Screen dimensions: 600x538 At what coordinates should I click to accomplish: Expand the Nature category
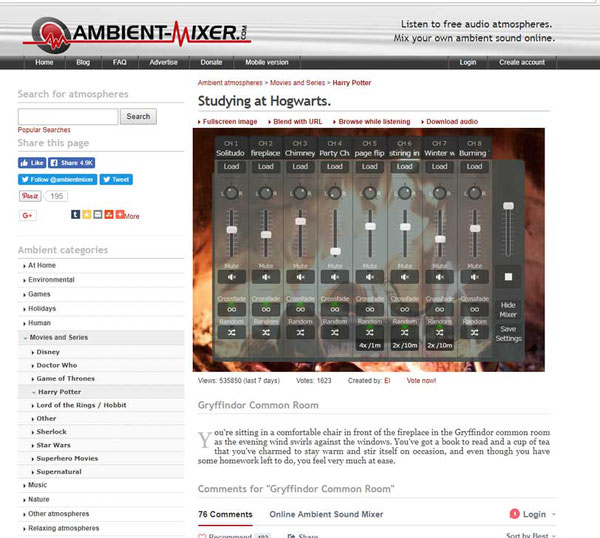point(39,499)
